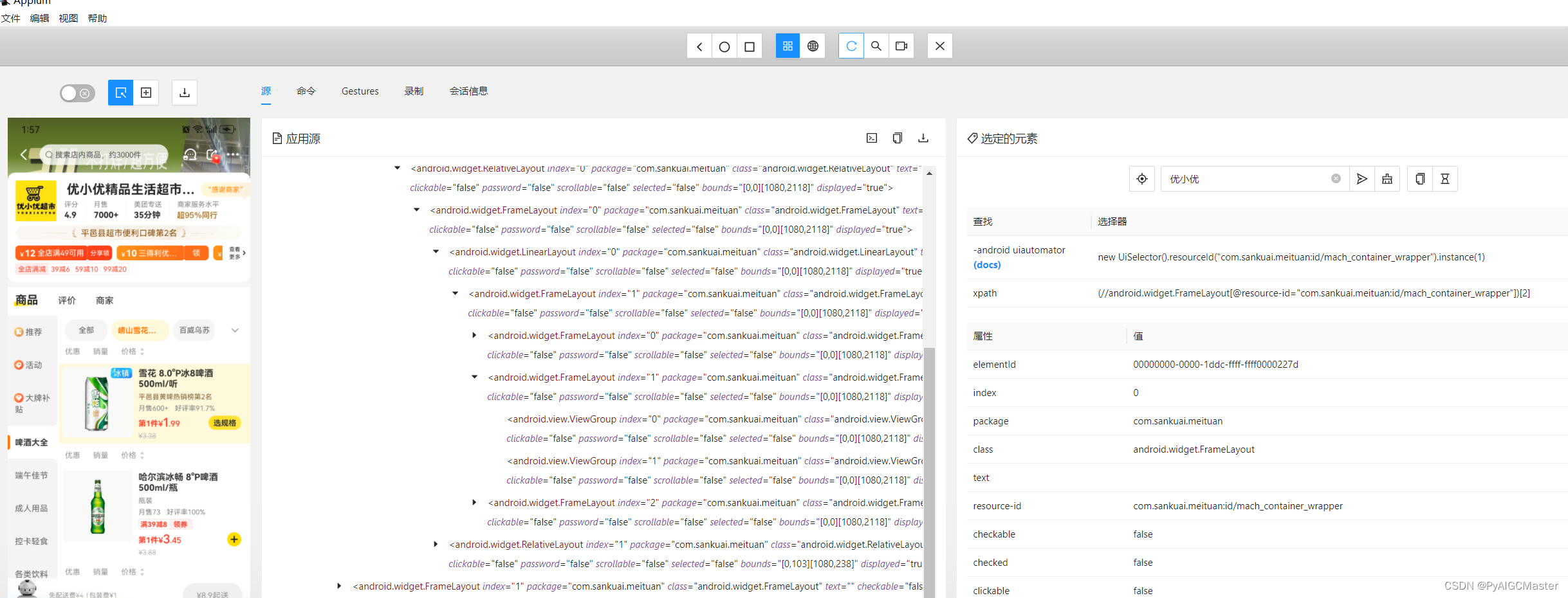Select the ViewGroup index 1 tree node
The width and height of the screenshot is (1568, 598).
(x=714, y=471)
